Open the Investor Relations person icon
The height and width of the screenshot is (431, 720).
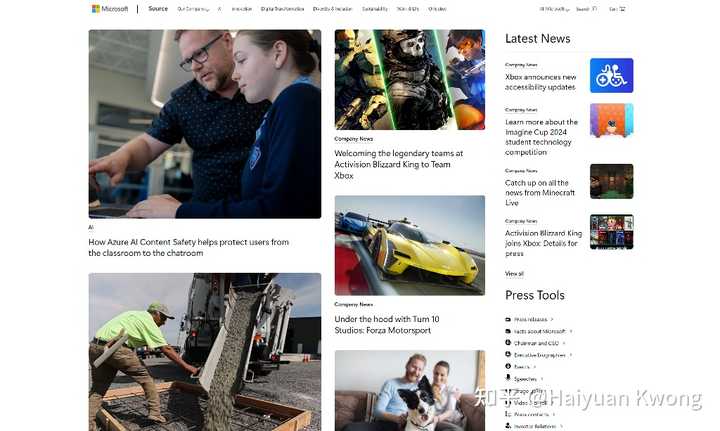[x=508, y=426]
